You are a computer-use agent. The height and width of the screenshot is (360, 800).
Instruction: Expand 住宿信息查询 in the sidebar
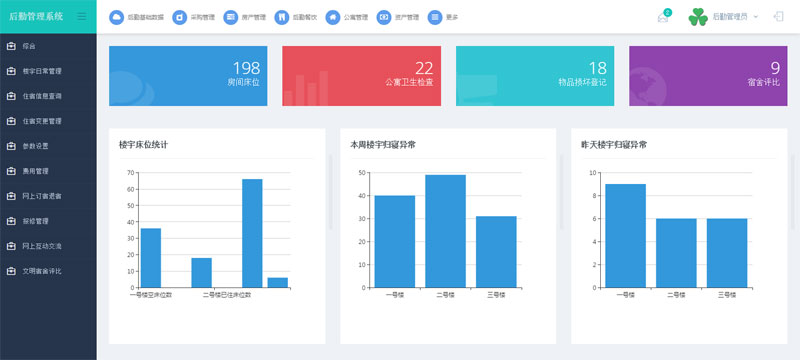coord(48,96)
